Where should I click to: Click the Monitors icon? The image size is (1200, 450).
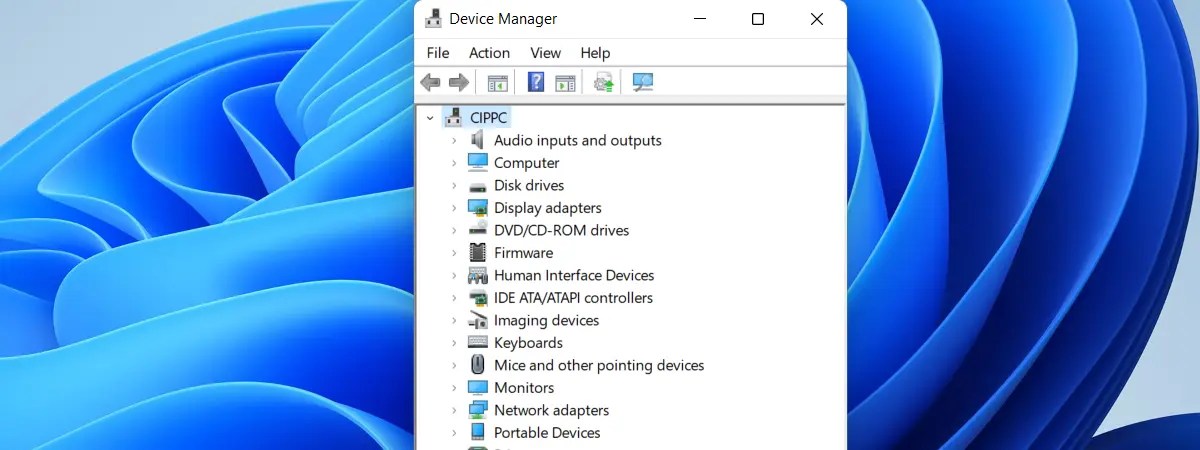477,387
